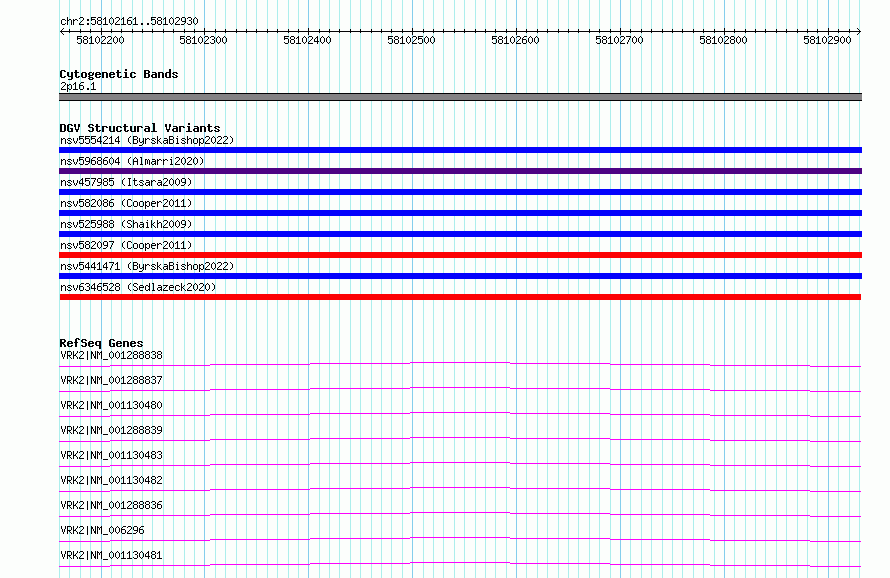Click ruler position label 58102600
This screenshot has width=890, height=578.
515,40
